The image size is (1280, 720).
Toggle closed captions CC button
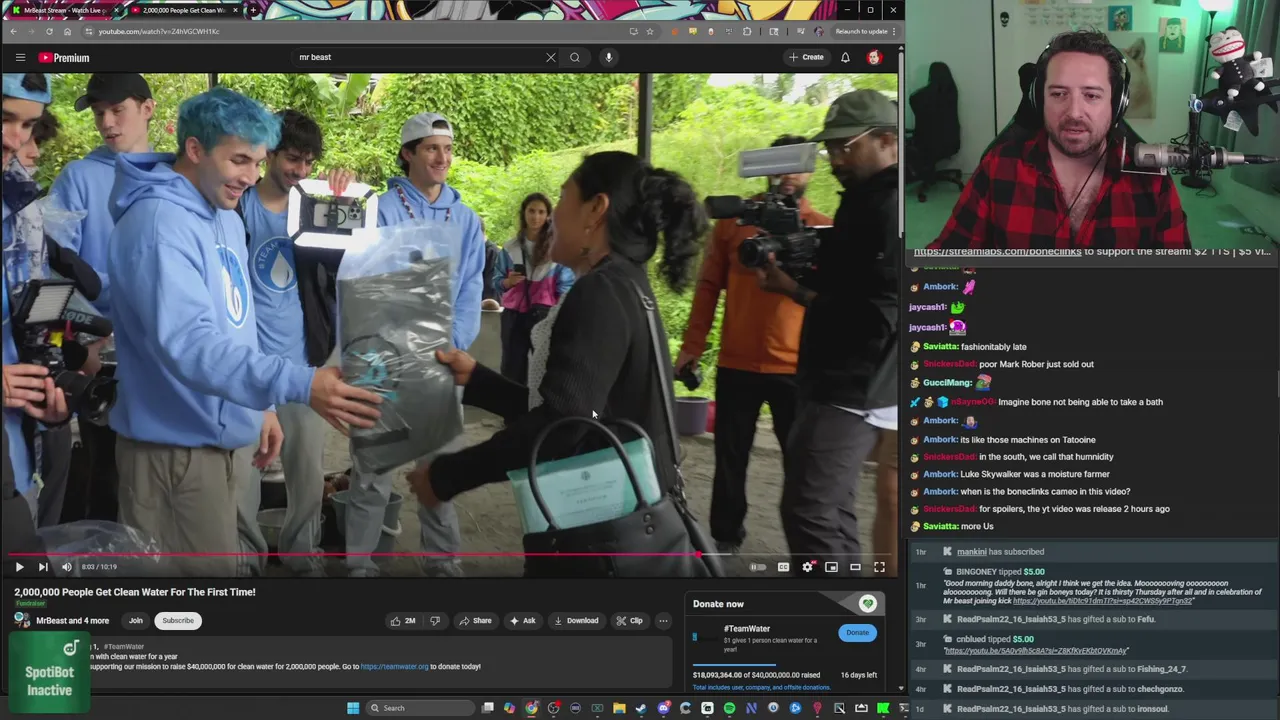click(x=783, y=567)
